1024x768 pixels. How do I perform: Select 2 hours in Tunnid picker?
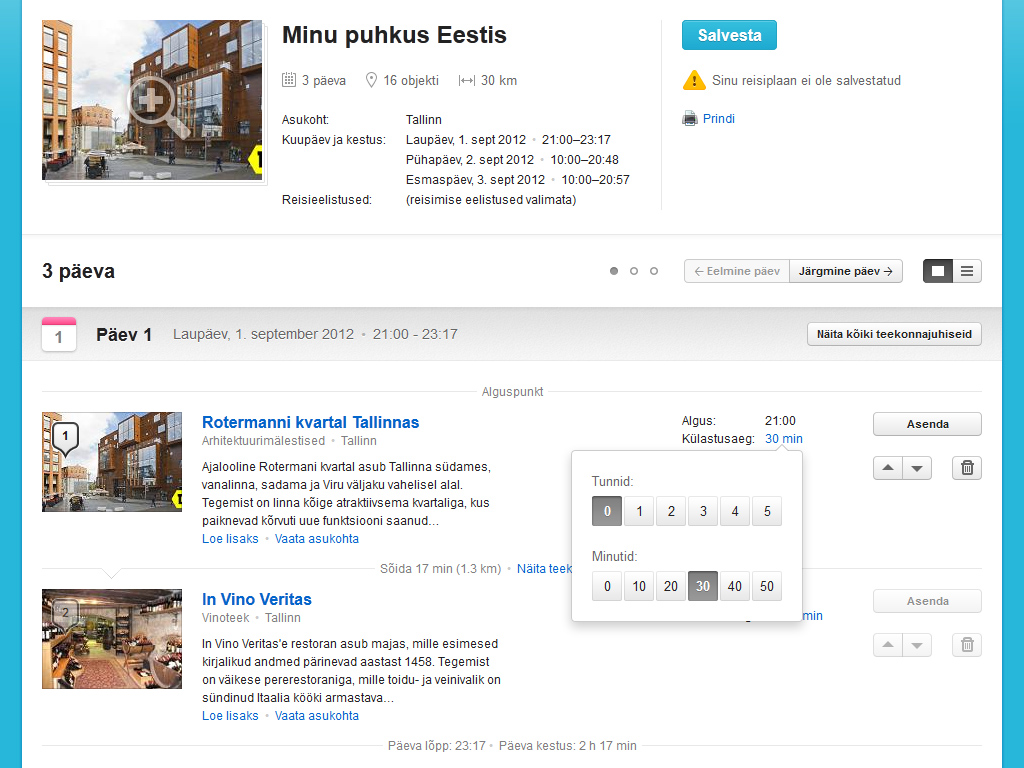coord(671,512)
